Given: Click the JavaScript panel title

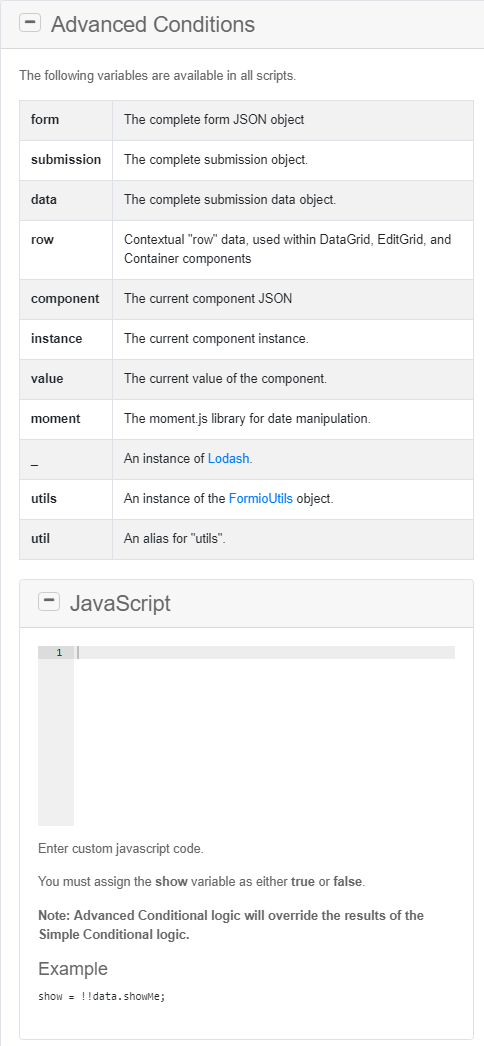Looking at the screenshot, I should tap(120, 603).
